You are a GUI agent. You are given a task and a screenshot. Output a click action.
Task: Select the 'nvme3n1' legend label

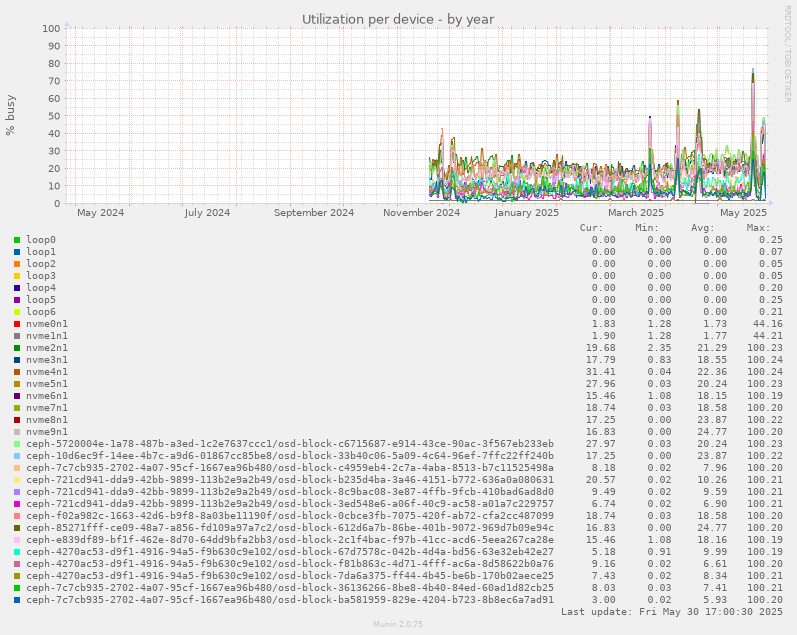(x=47, y=360)
